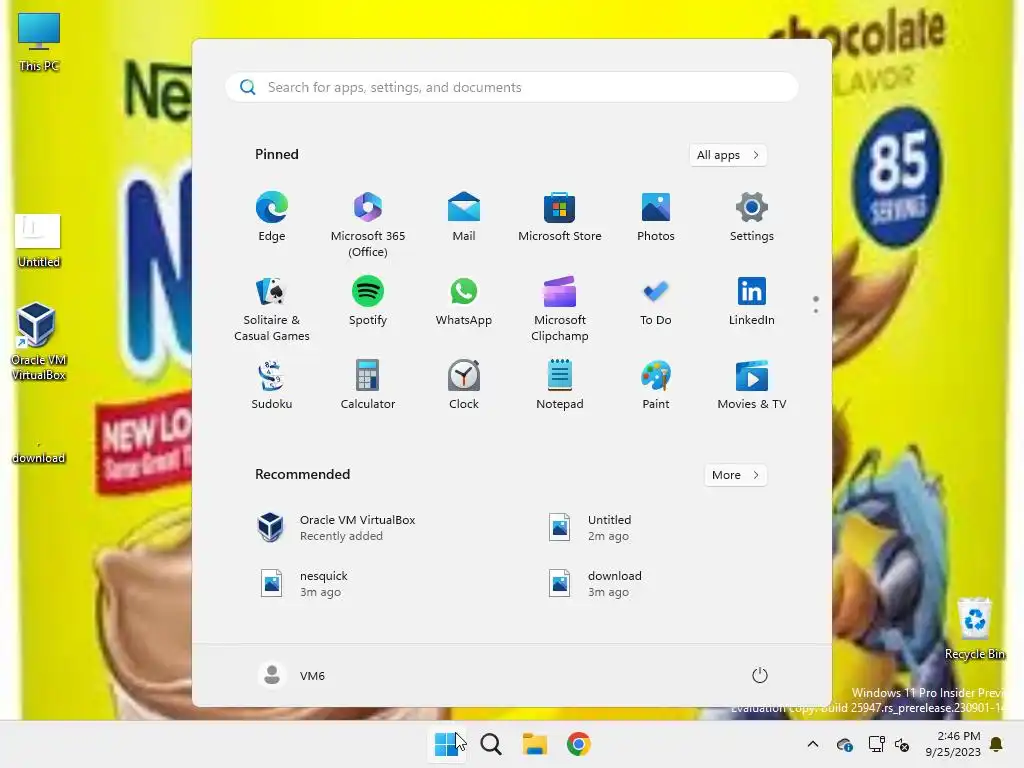Open network status tray icon
Image resolution: width=1024 pixels, height=768 pixels.
(x=876, y=744)
